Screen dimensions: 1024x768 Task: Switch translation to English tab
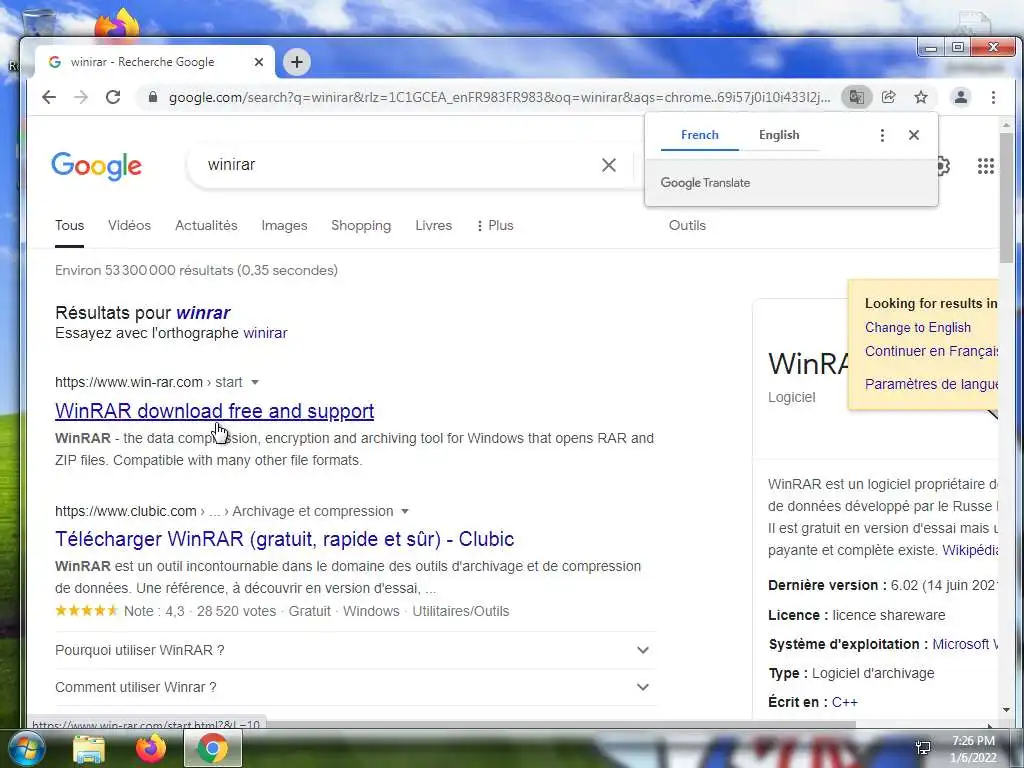point(778,135)
